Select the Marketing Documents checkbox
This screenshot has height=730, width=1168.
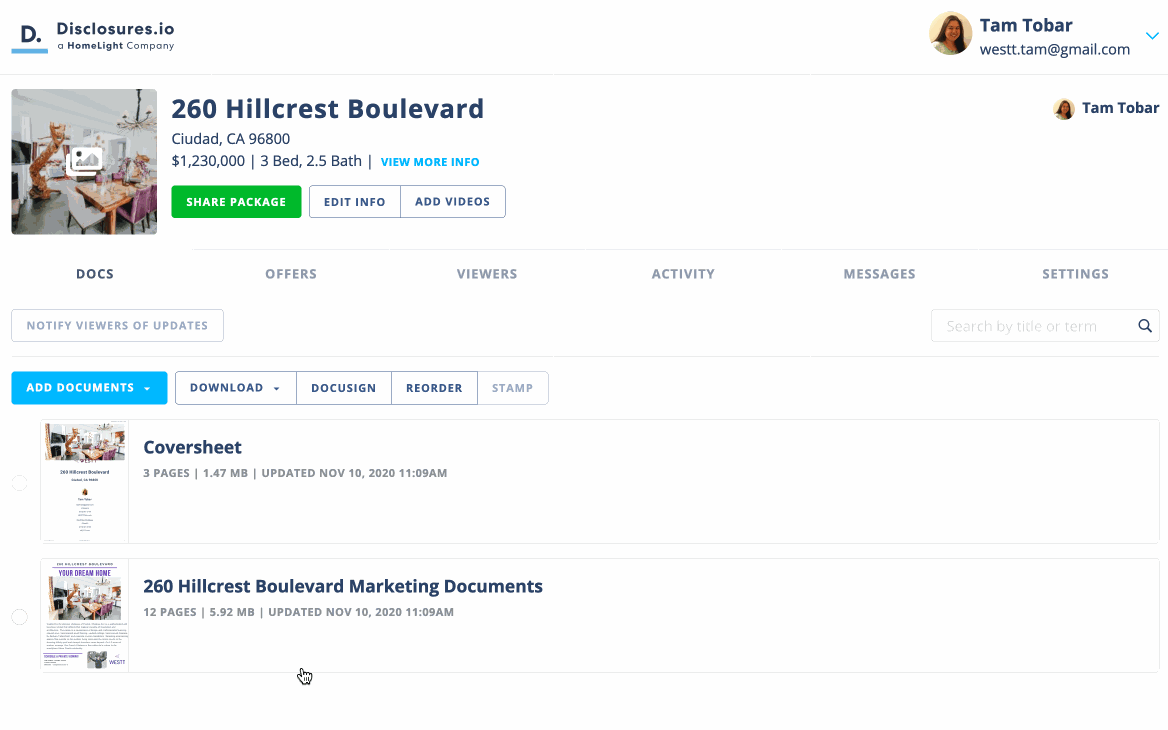18,616
